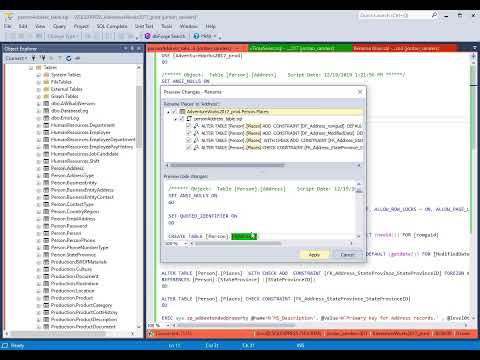Click the Apply button
Image resolution: width=480 pixels, height=360 pixels.
(x=314, y=255)
